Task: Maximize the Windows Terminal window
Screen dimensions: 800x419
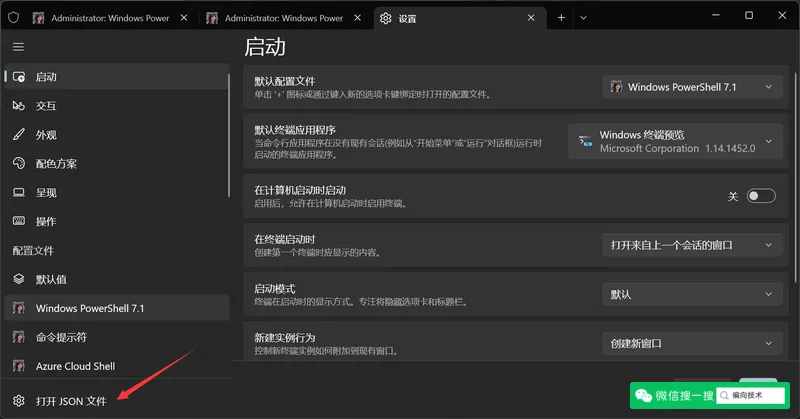Action: (x=748, y=15)
